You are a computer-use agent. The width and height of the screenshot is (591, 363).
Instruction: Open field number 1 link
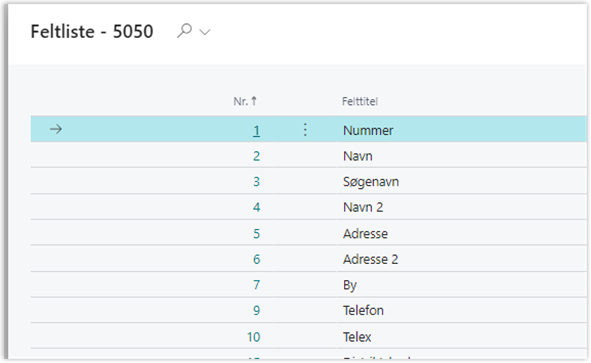coord(256,130)
